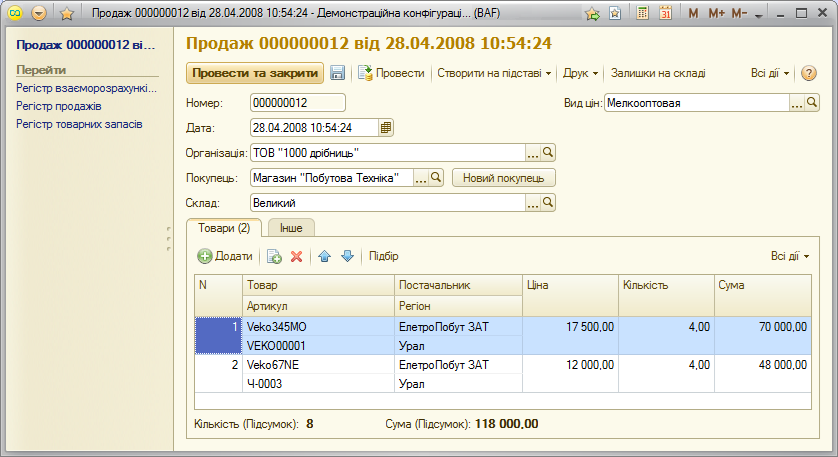
Task: Open the small title bar dropdown arrow
Action: [758, 15]
